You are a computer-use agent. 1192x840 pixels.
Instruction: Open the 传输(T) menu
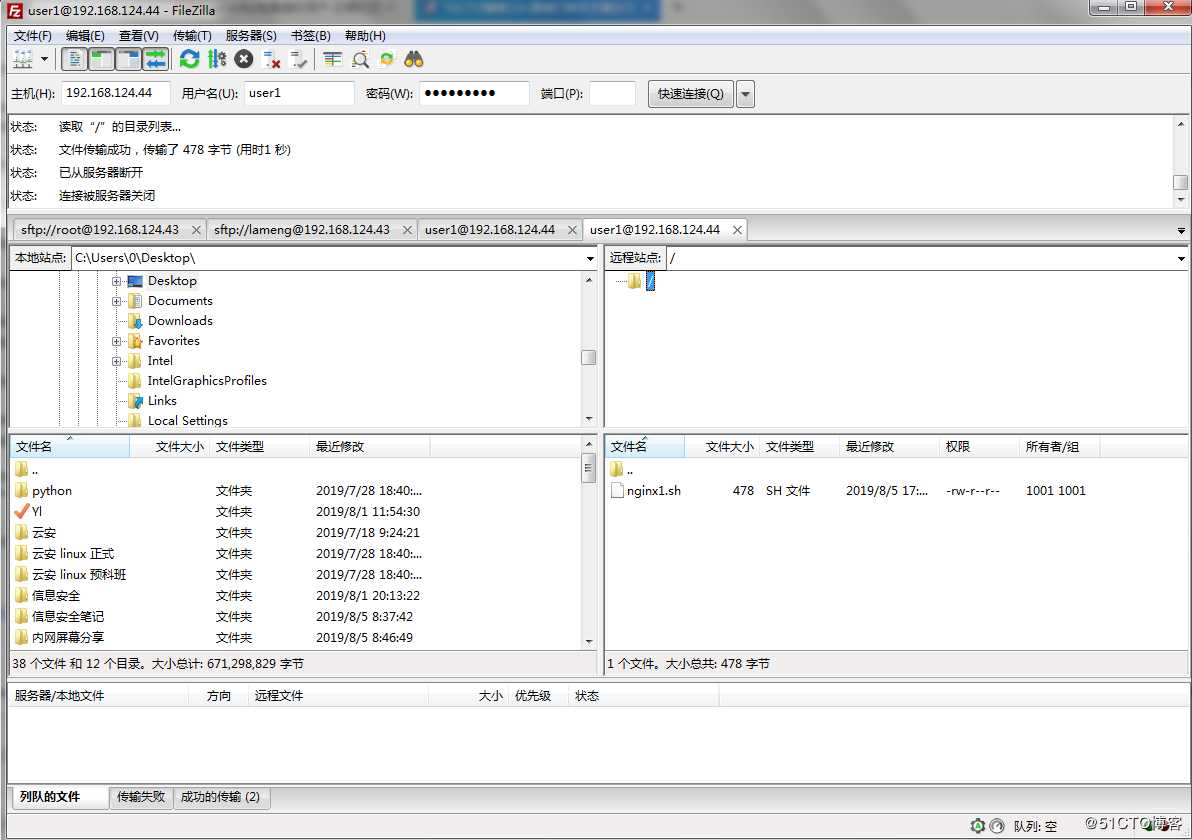(x=192, y=36)
